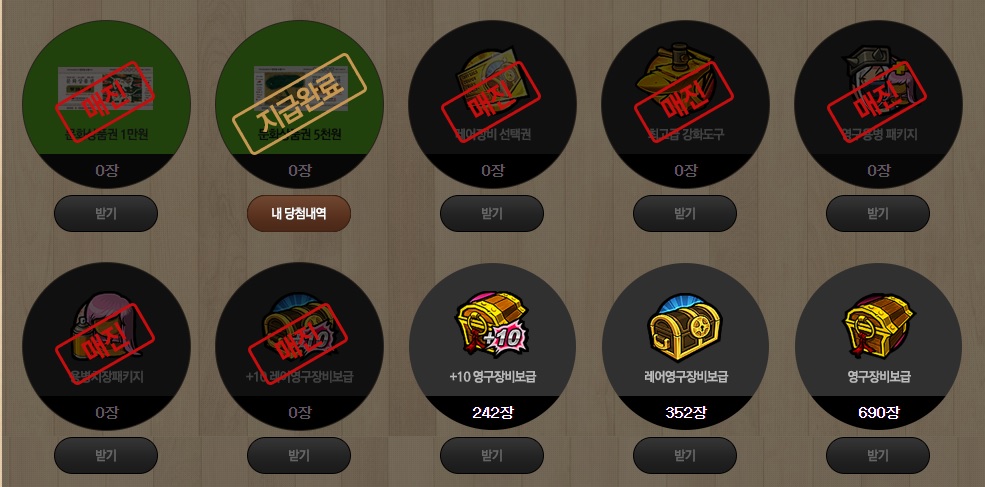
Task: Click the 문화상품권 1만원 voucher thumbnail
Action: [x=106, y=89]
